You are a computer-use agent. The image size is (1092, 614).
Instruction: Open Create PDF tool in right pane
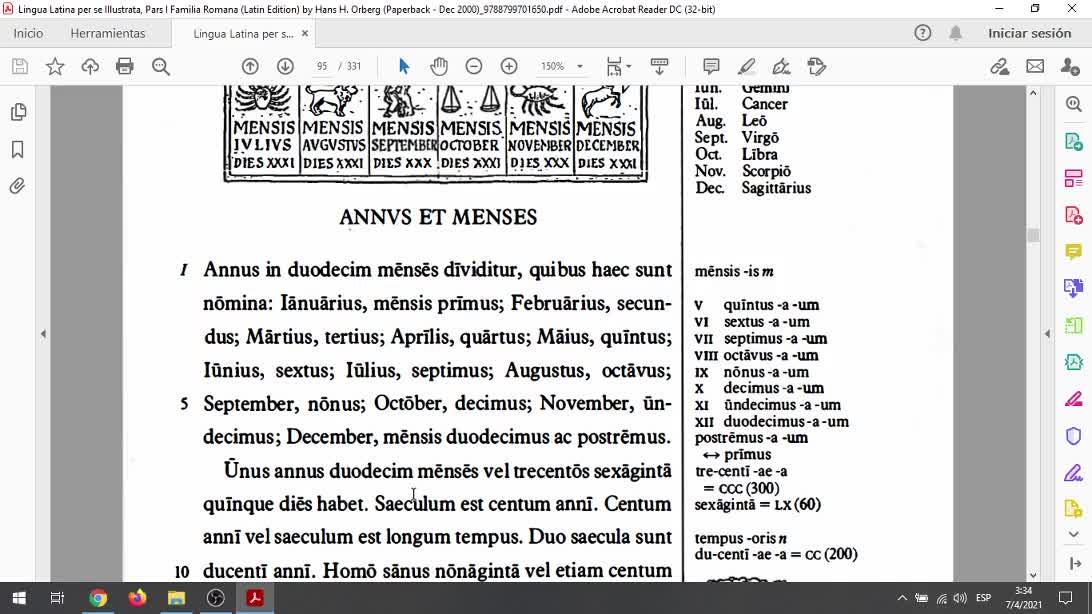[x=1074, y=215]
